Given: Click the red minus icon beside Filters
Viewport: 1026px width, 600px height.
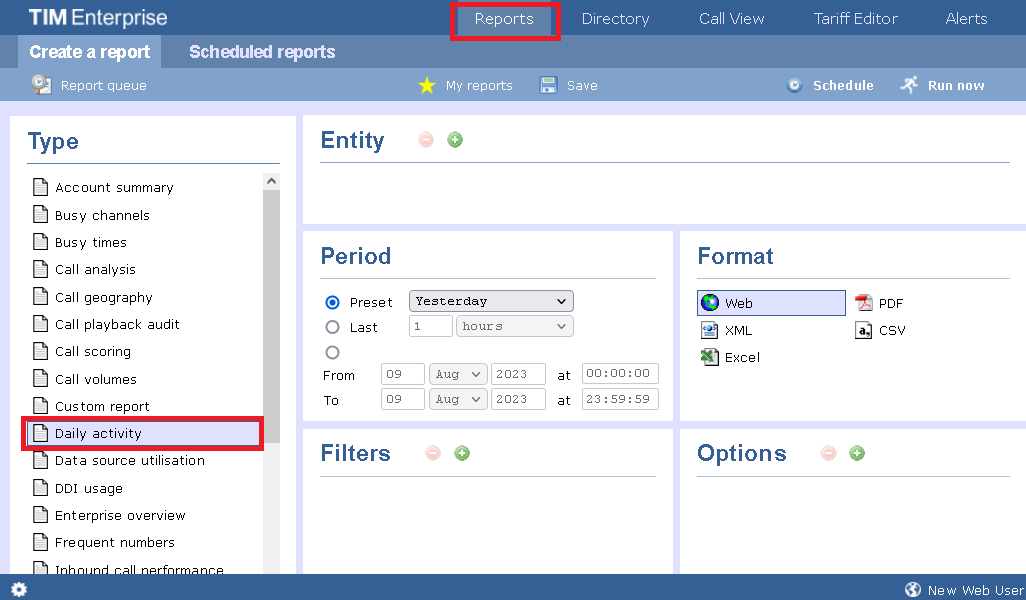Looking at the screenshot, I should point(433,453).
